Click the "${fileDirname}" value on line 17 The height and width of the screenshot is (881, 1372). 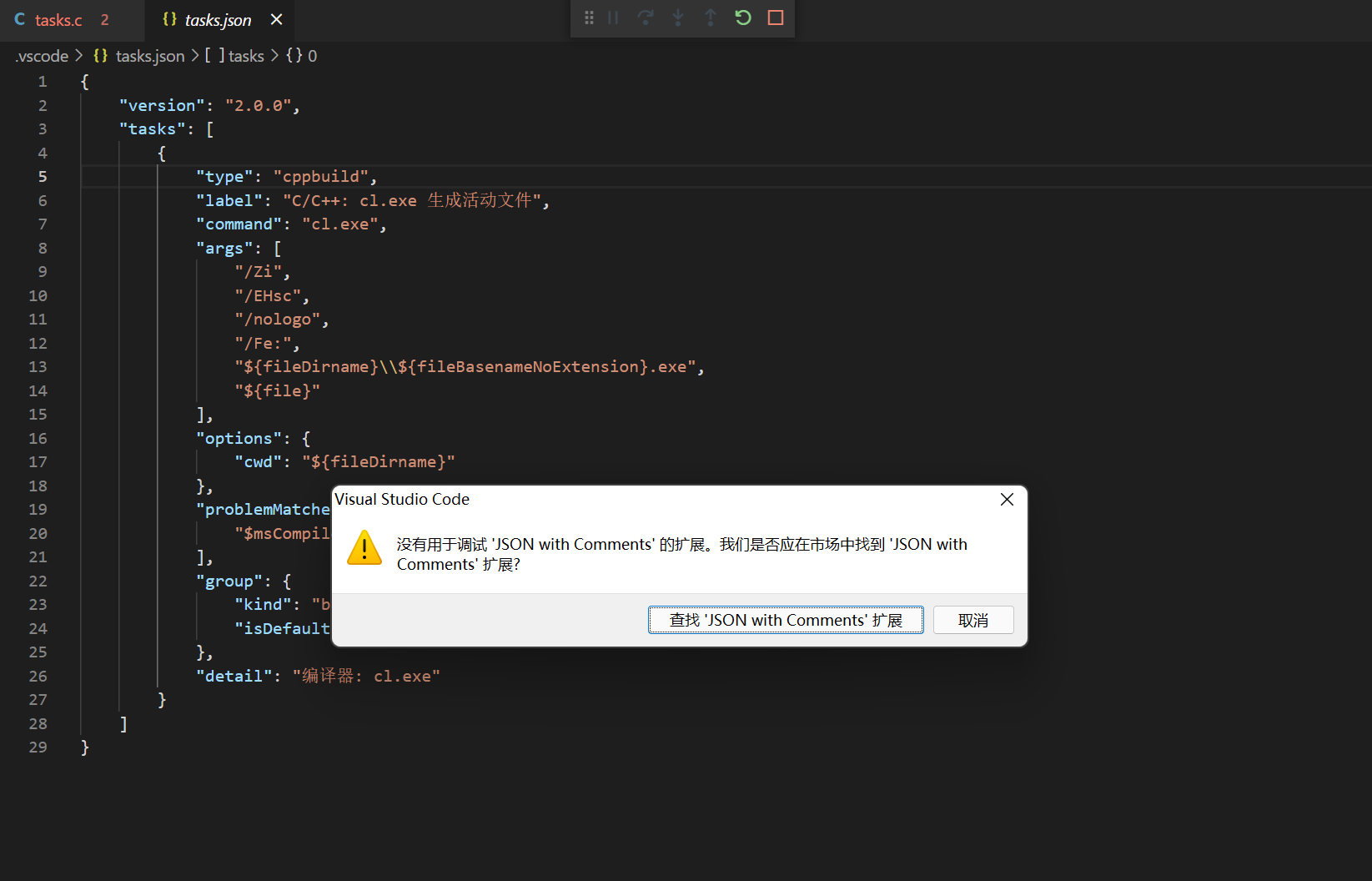click(x=379, y=462)
